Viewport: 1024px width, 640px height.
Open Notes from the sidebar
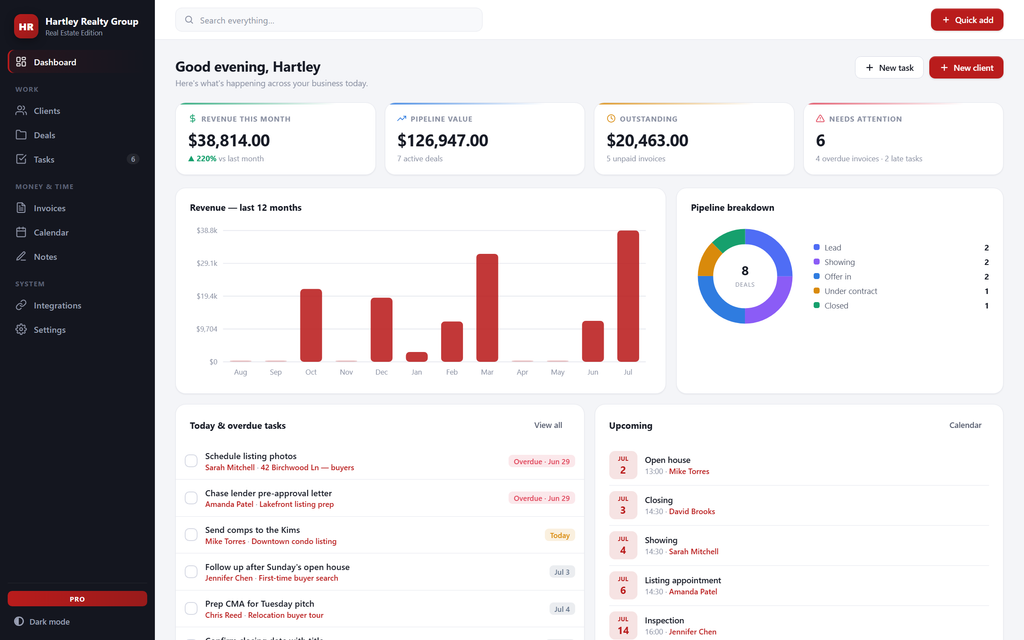pos(77,256)
